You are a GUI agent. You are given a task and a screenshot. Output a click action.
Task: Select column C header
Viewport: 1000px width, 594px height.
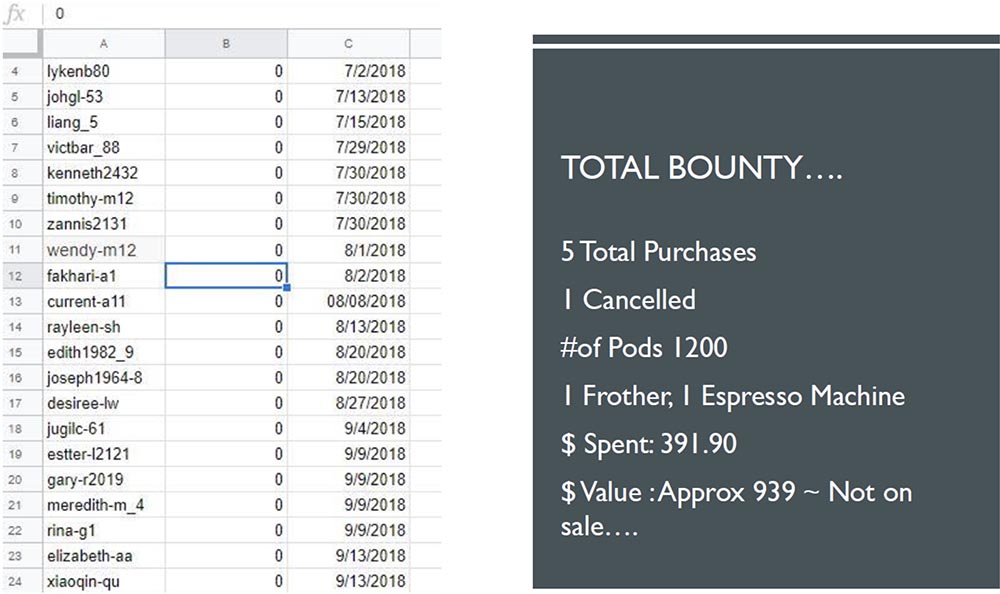pyautogui.click(x=348, y=43)
